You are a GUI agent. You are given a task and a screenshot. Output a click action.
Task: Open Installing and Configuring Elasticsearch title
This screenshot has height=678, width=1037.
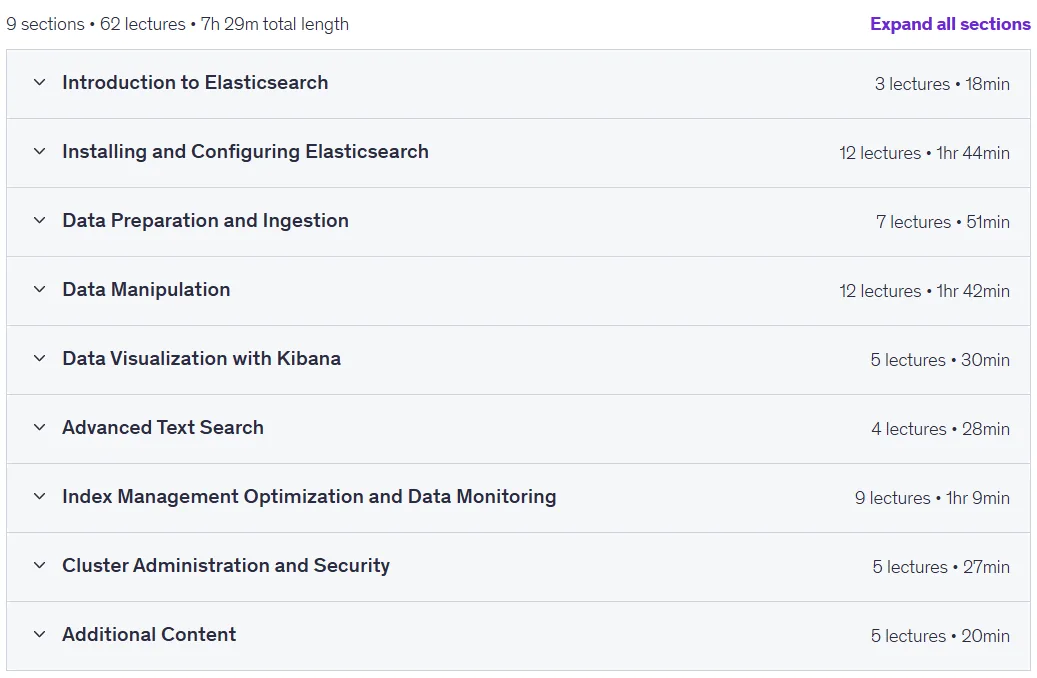(x=245, y=151)
